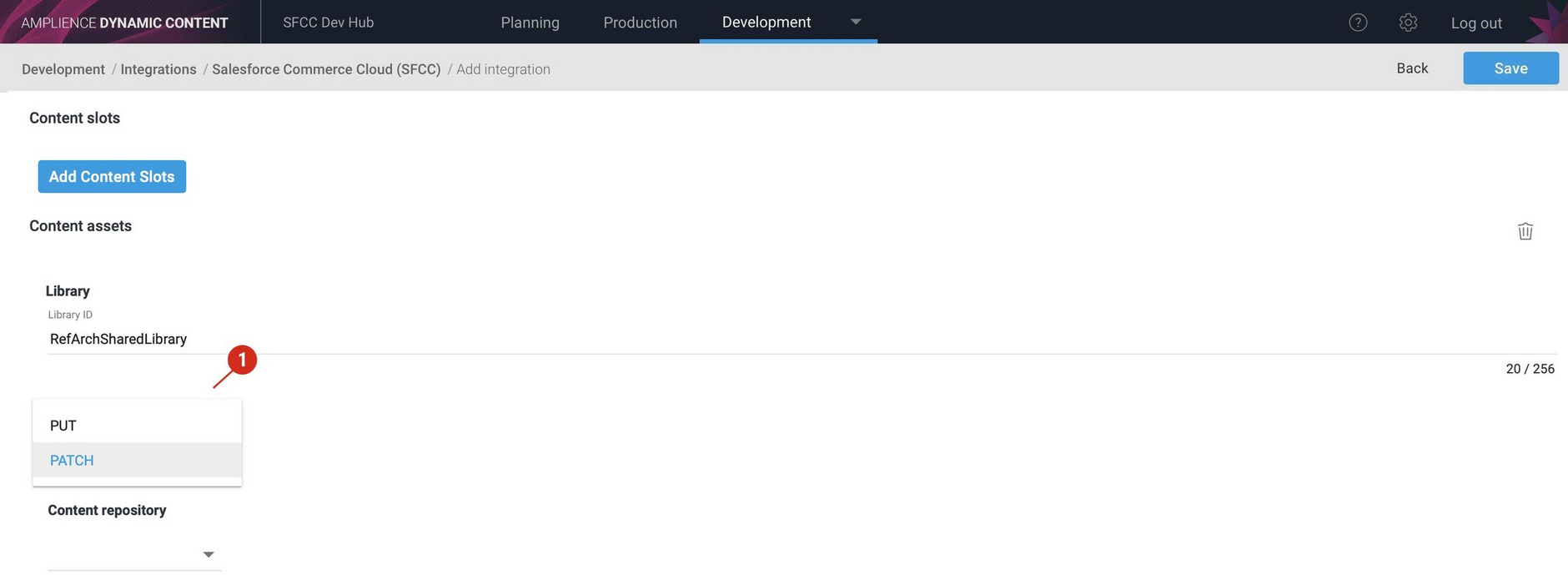Delete content assets with trash icon
Image resolution: width=1568 pixels, height=575 pixels.
(x=1525, y=231)
